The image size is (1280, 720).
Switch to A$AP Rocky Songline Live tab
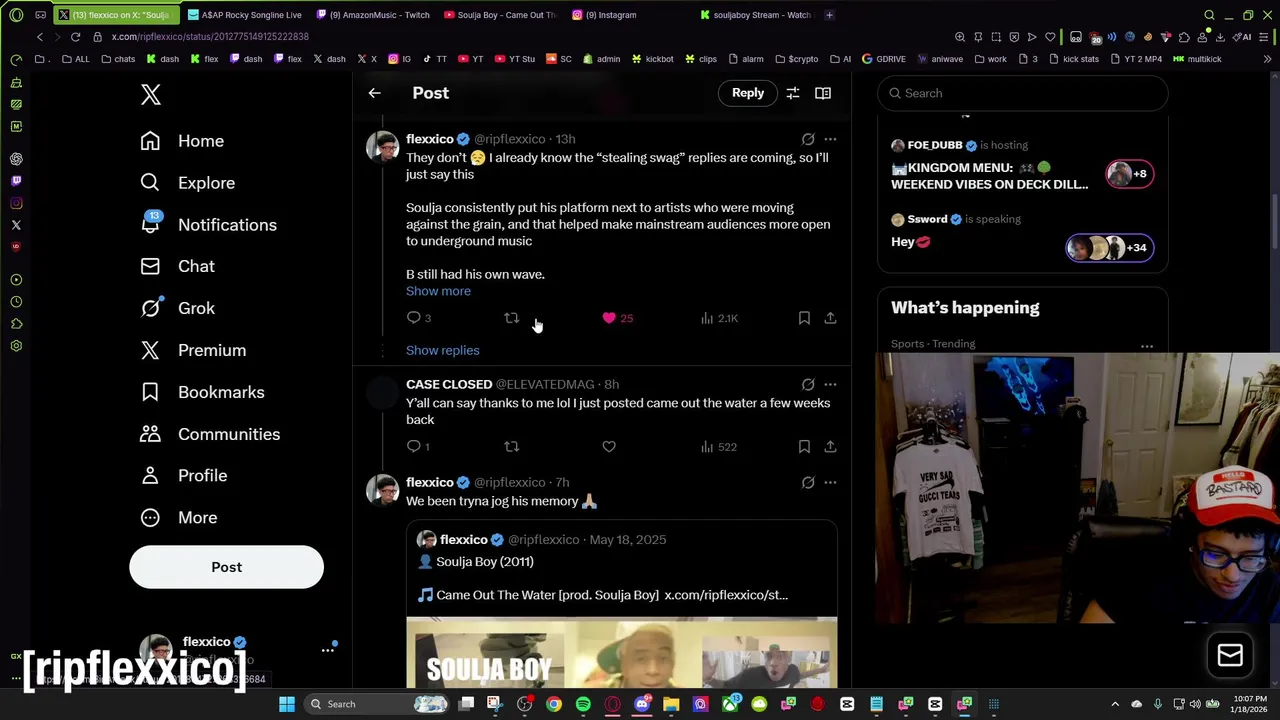click(x=244, y=15)
